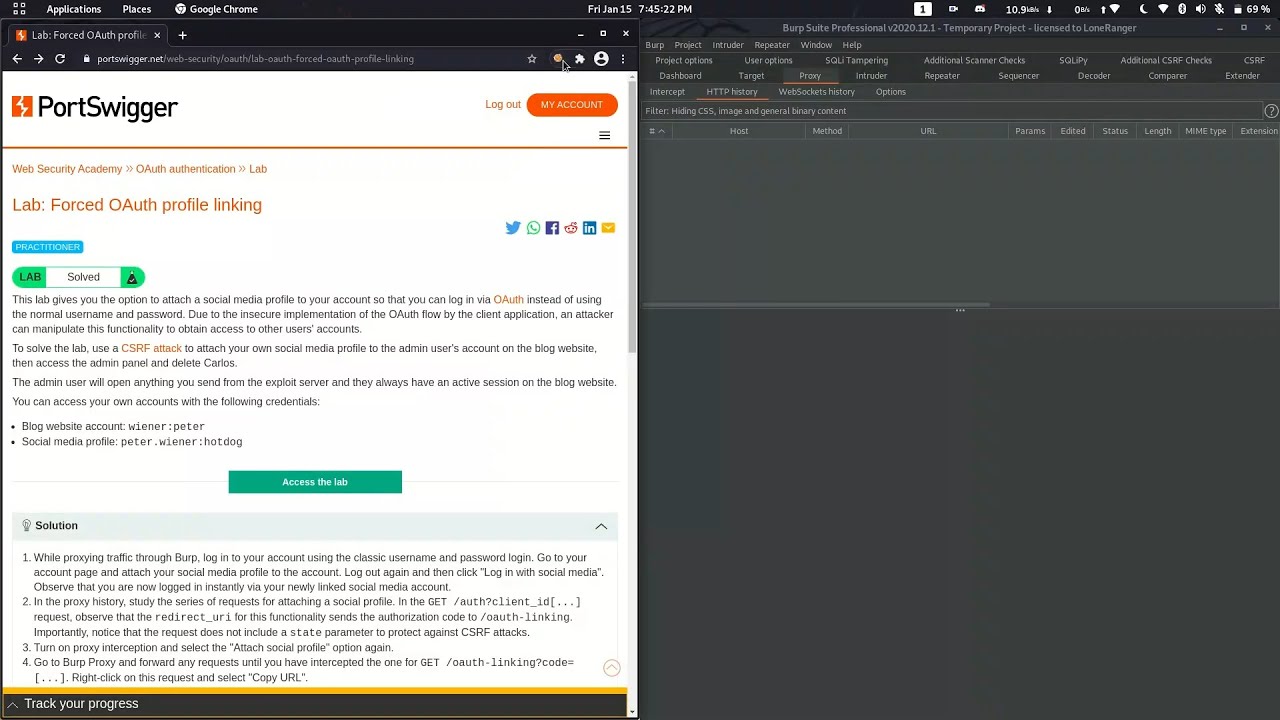The height and width of the screenshot is (720, 1280).
Task: Switch to the Intercept sub-tab
Action: [667, 92]
